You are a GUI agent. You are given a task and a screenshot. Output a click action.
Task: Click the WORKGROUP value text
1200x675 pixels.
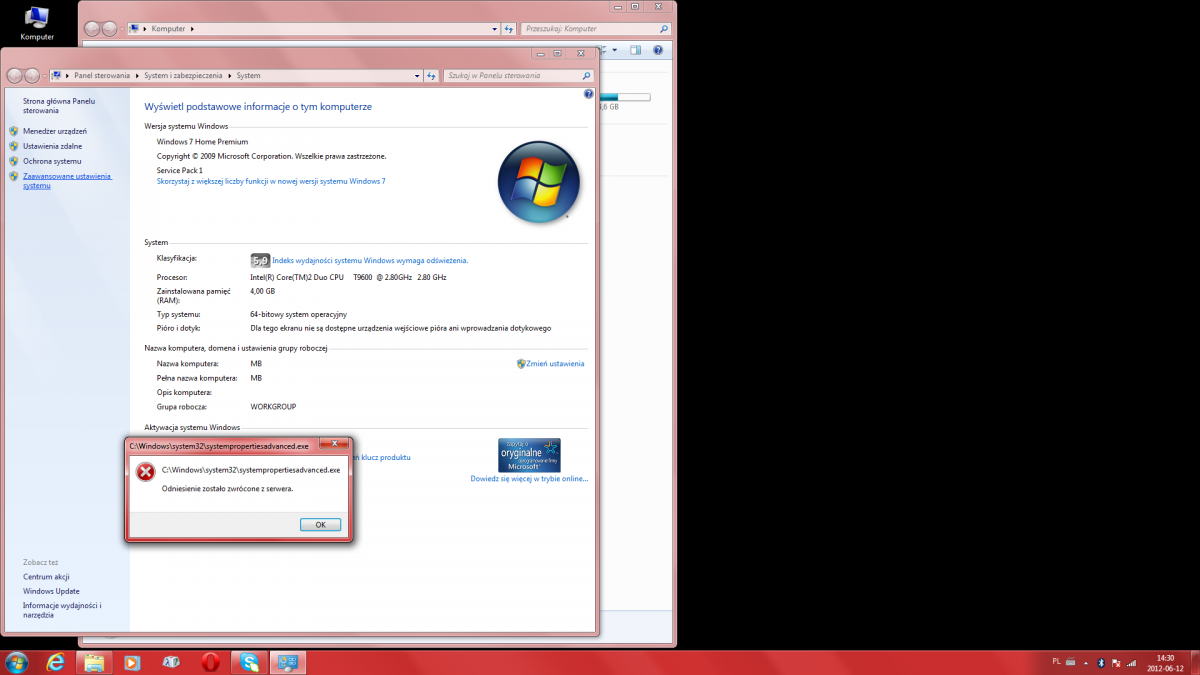coord(273,407)
